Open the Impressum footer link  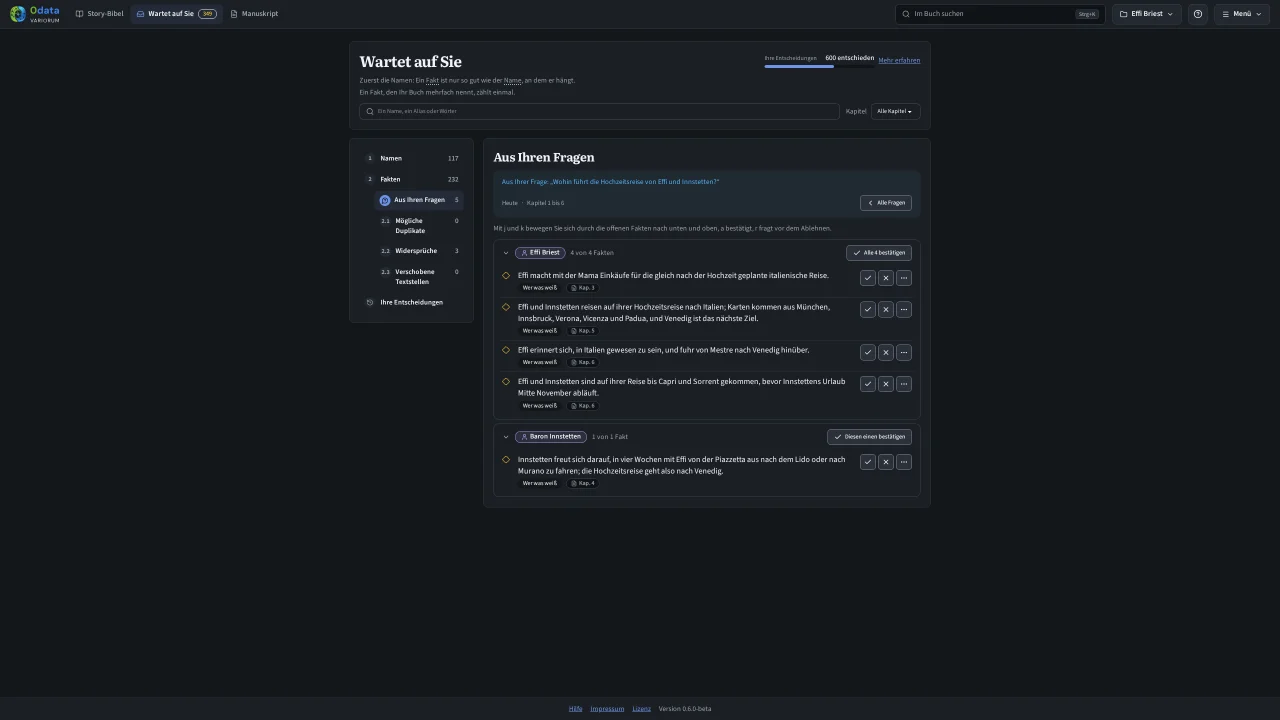coord(607,709)
